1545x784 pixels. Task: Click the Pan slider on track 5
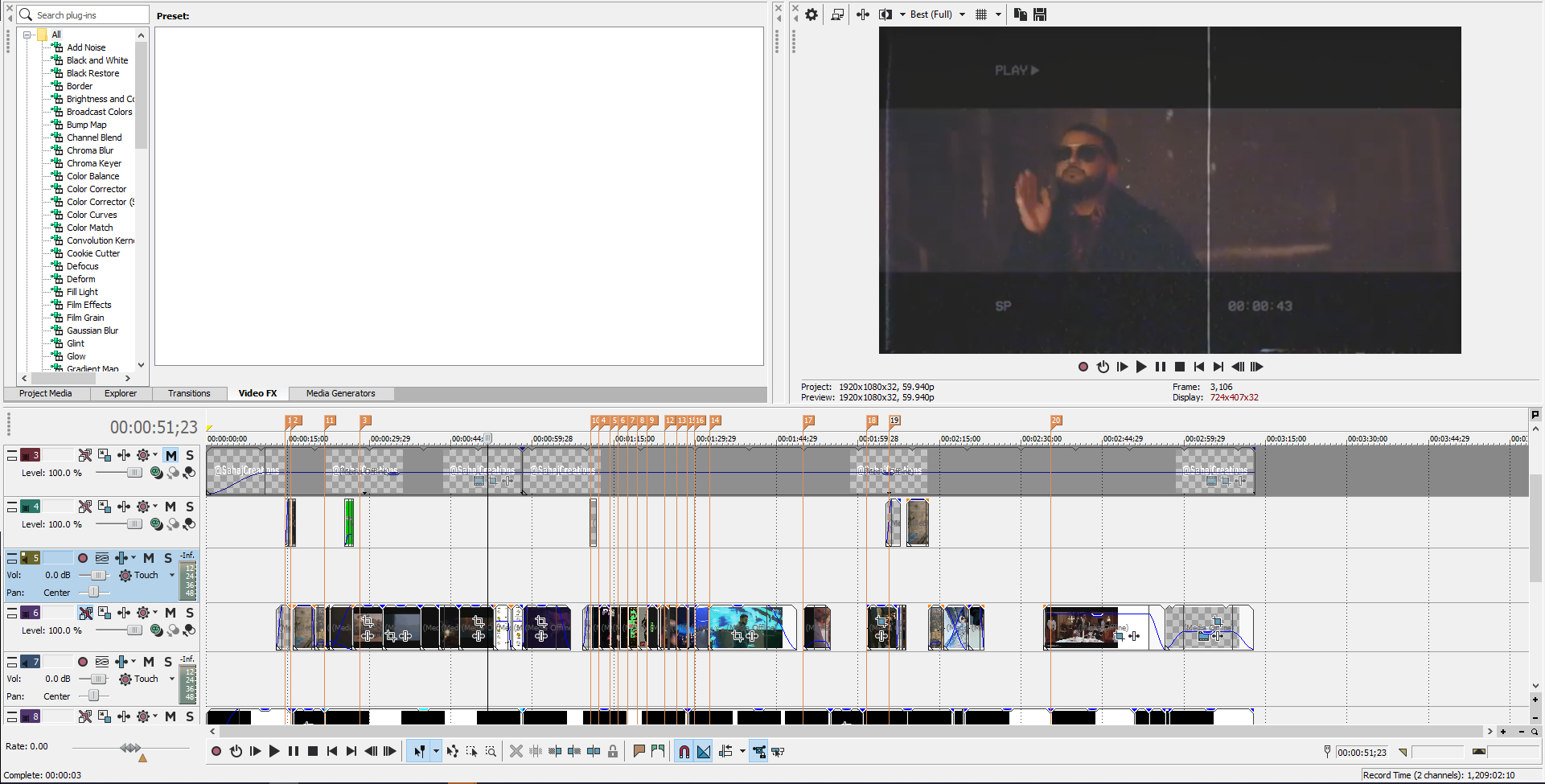coord(93,593)
